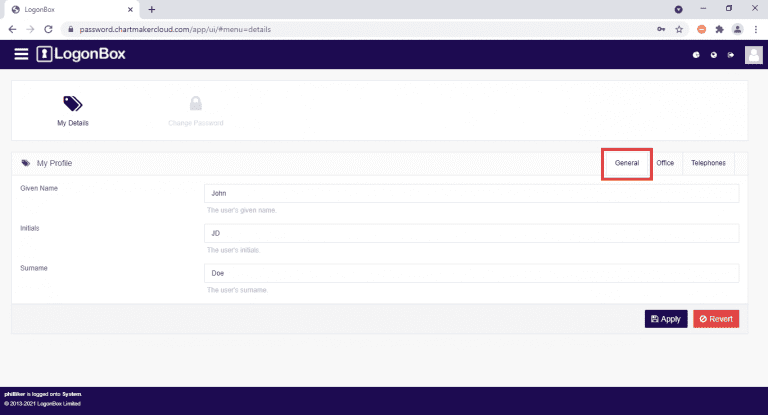Click the globe language icon in header
Image resolution: width=768 pixels, height=415 pixels.
[x=714, y=55]
